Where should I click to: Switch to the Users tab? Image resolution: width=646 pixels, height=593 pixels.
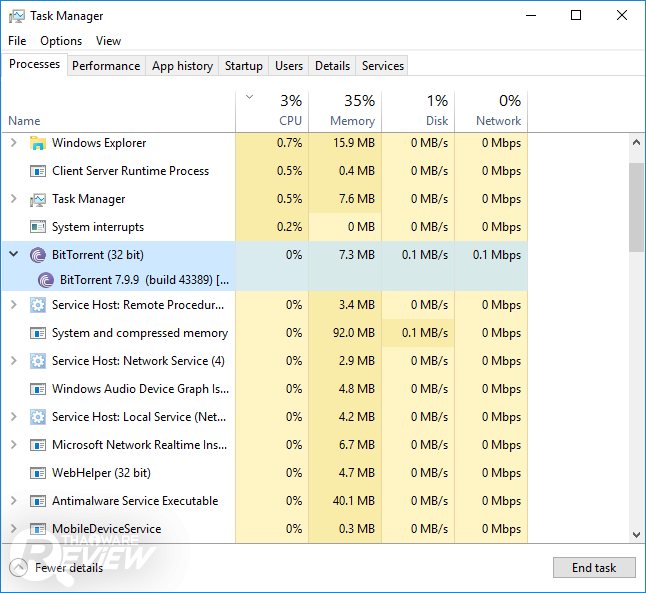click(289, 66)
